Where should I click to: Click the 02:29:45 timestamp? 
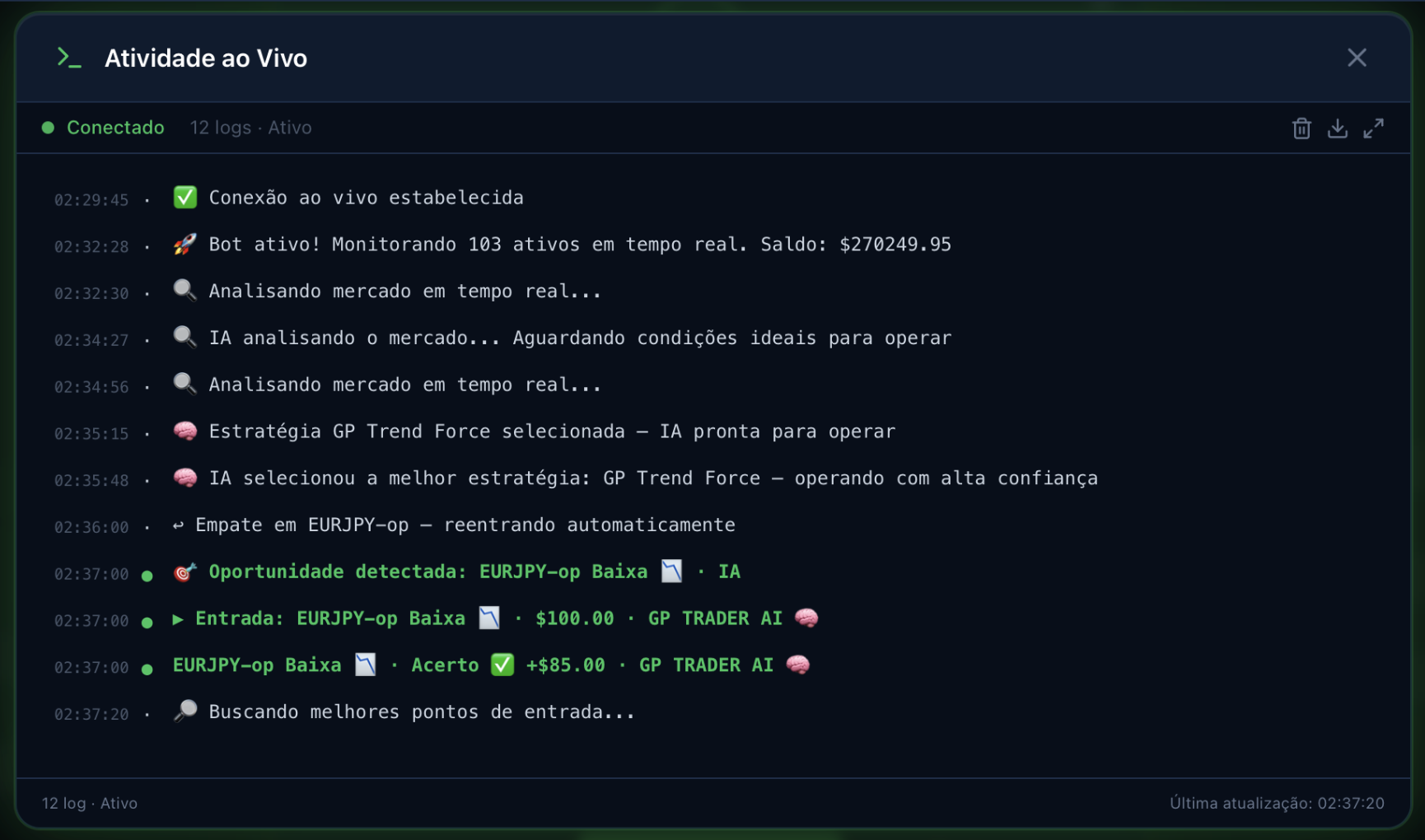pyautogui.click(x=91, y=200)
